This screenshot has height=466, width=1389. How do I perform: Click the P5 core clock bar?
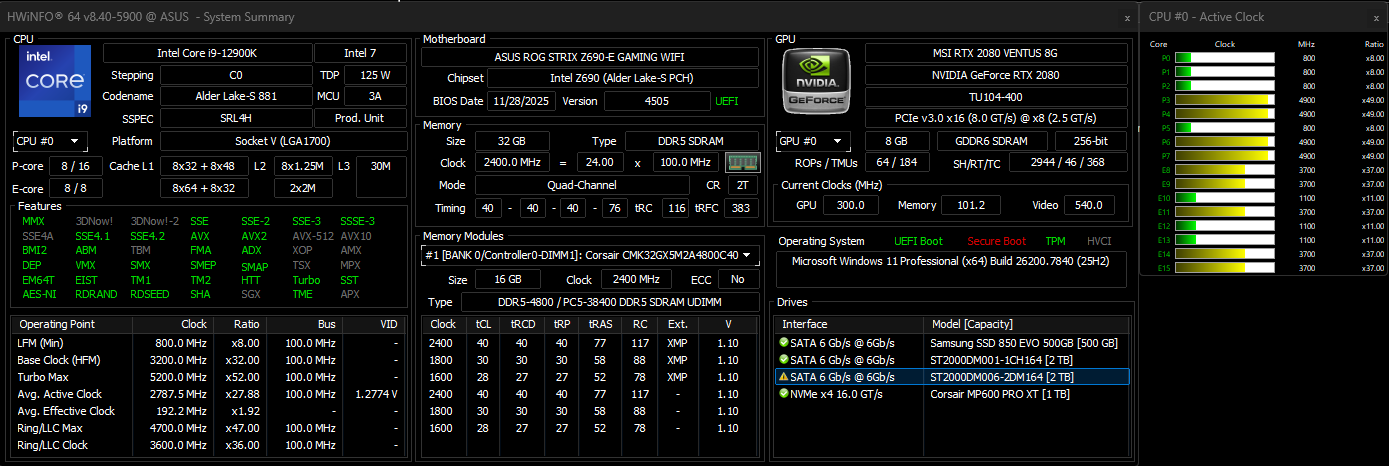point(1224,128)
